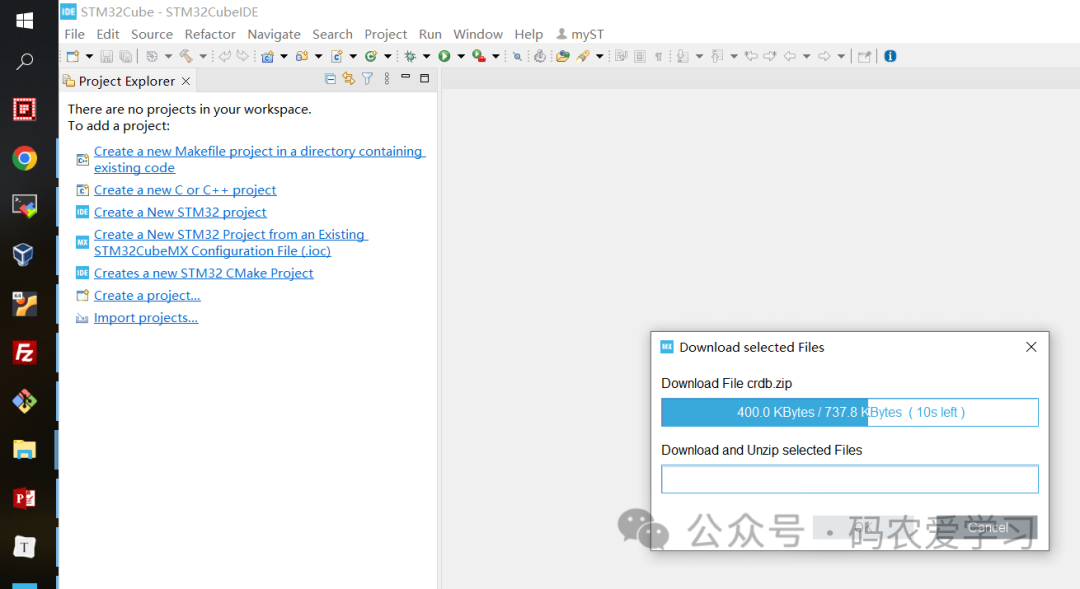The height and width of the screenshot is (589, 1080).
Task: Open the Project menu
Action: click(386, 34)
